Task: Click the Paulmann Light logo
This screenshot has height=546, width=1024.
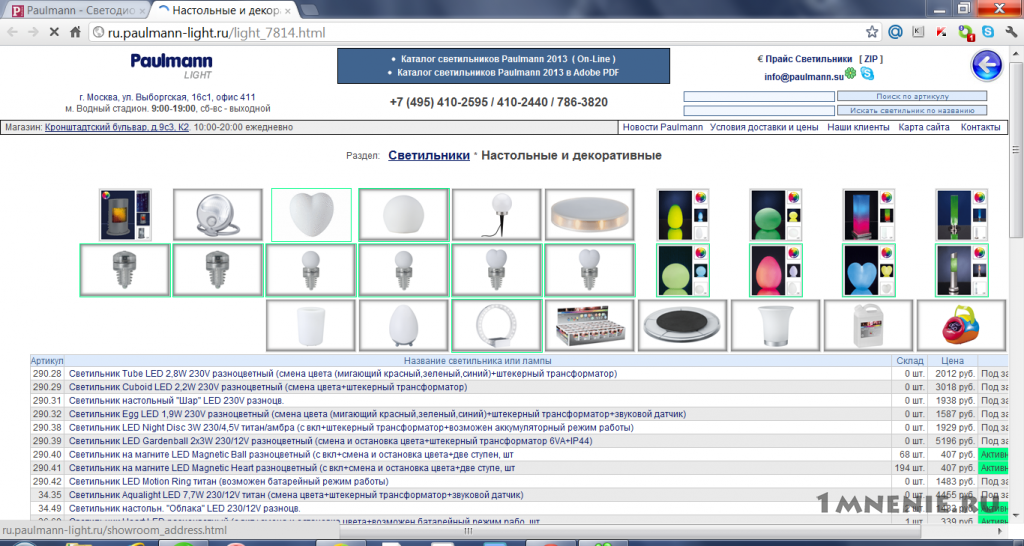Action: (x=171, y=66)
